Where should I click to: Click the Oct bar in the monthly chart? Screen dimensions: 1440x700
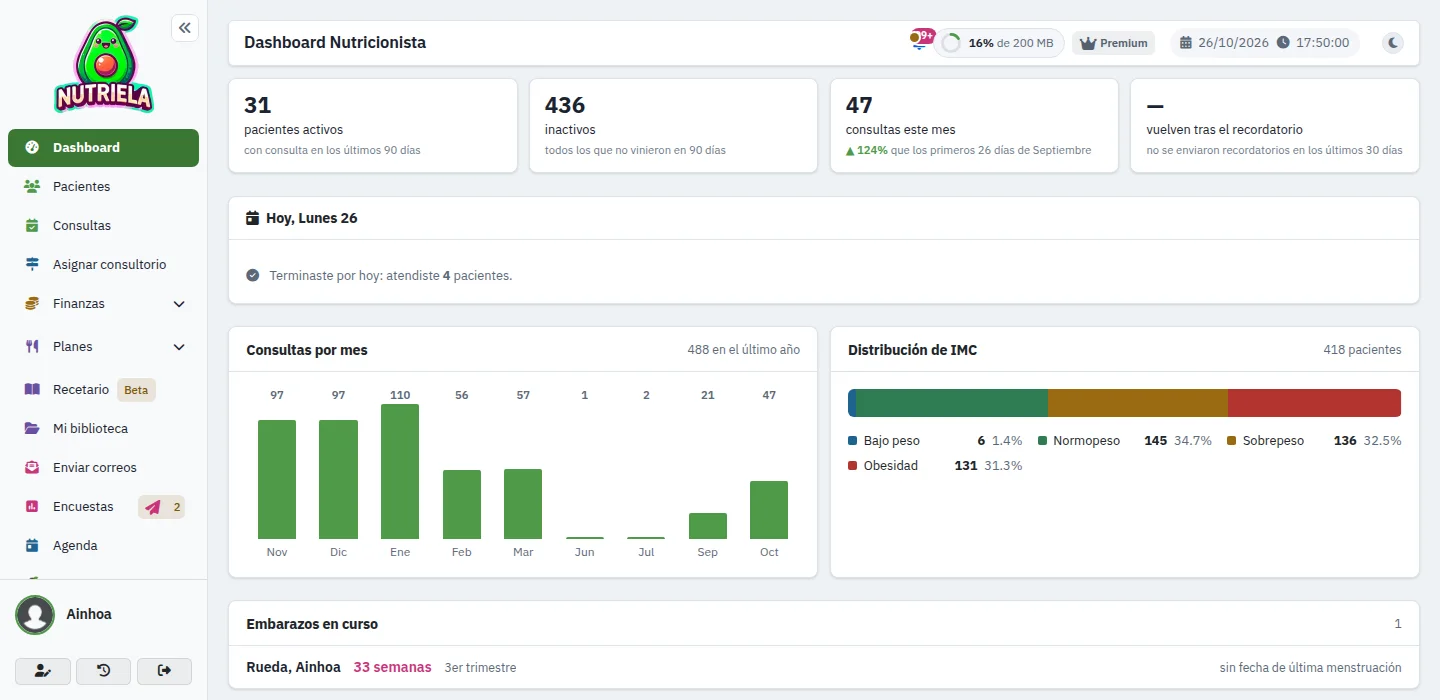769,510
